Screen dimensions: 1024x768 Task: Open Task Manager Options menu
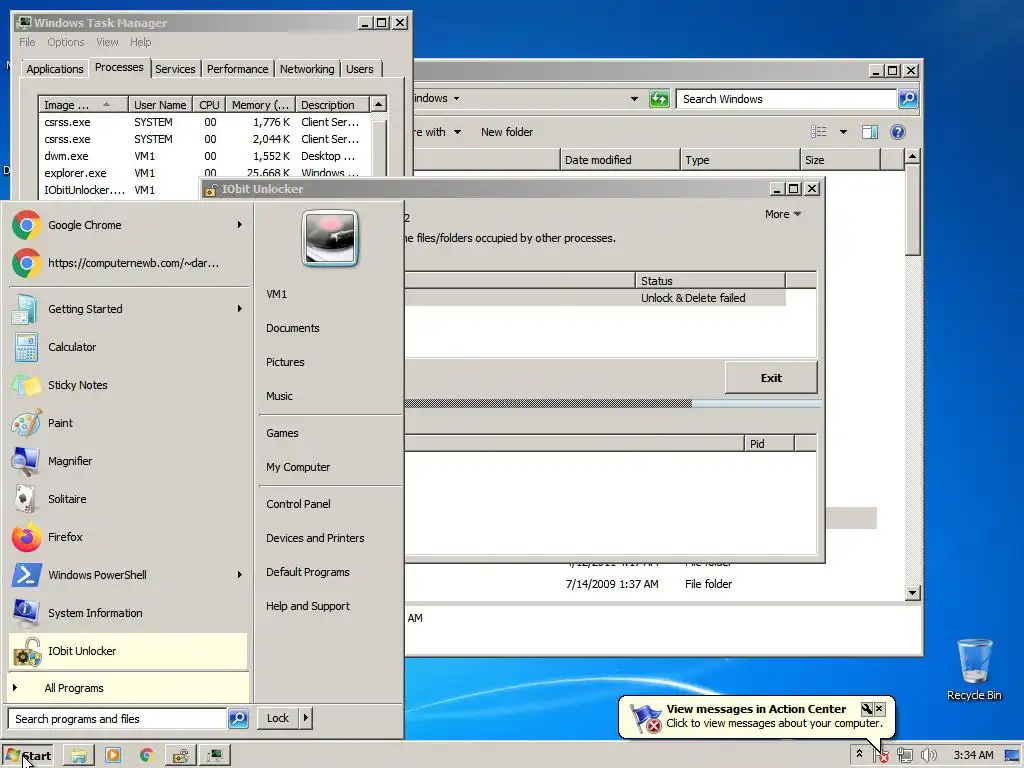[65, 42]
